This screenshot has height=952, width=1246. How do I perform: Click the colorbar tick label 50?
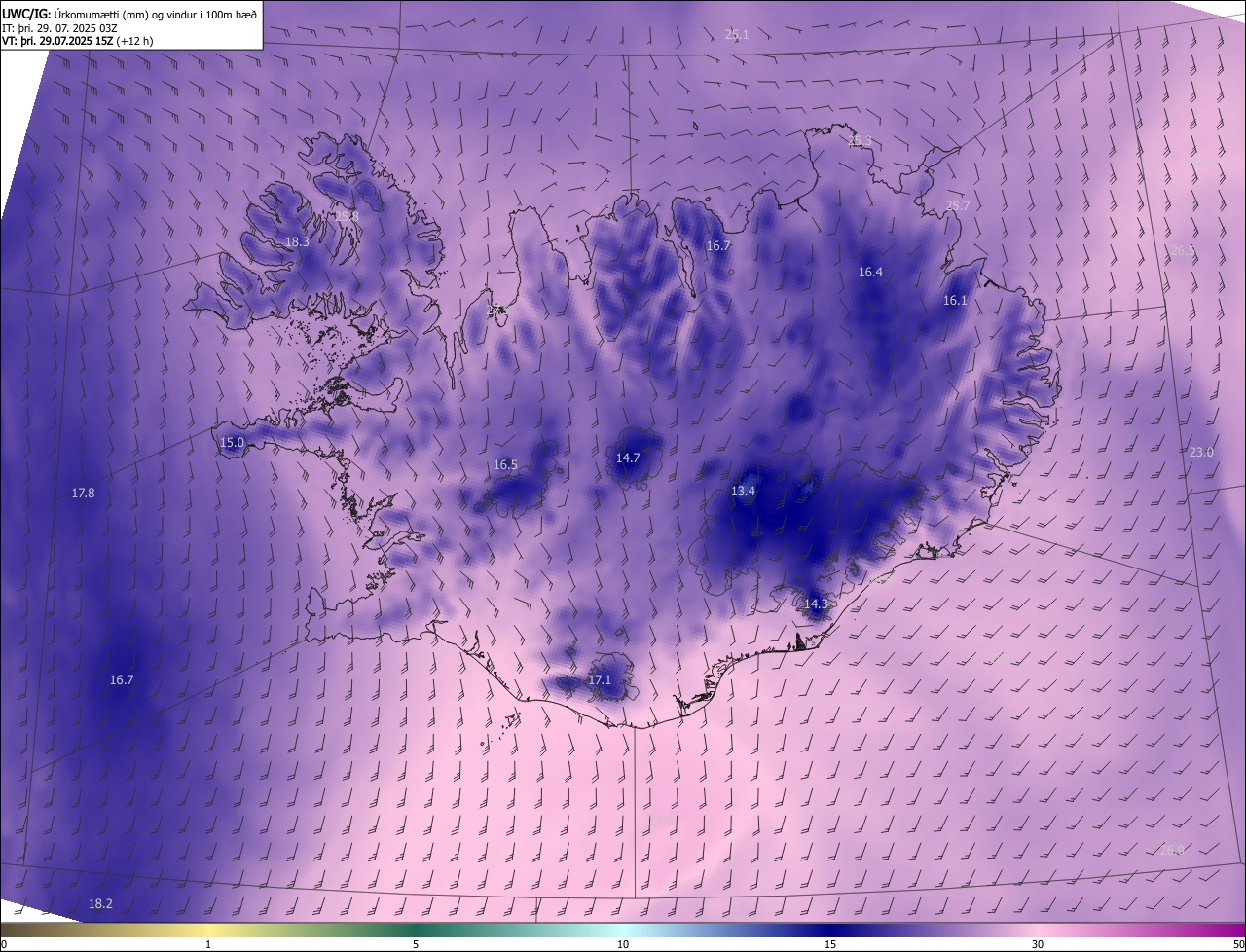1238,944
